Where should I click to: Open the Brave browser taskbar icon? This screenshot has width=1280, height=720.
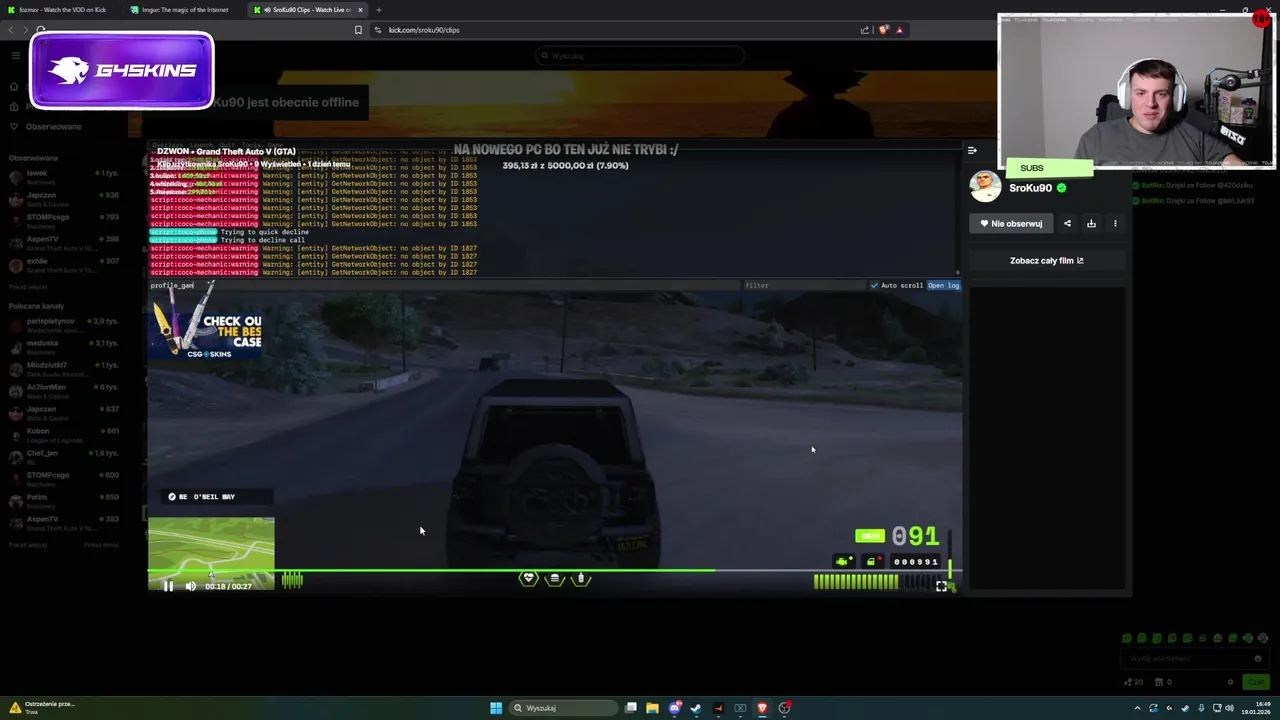[762, 708]
